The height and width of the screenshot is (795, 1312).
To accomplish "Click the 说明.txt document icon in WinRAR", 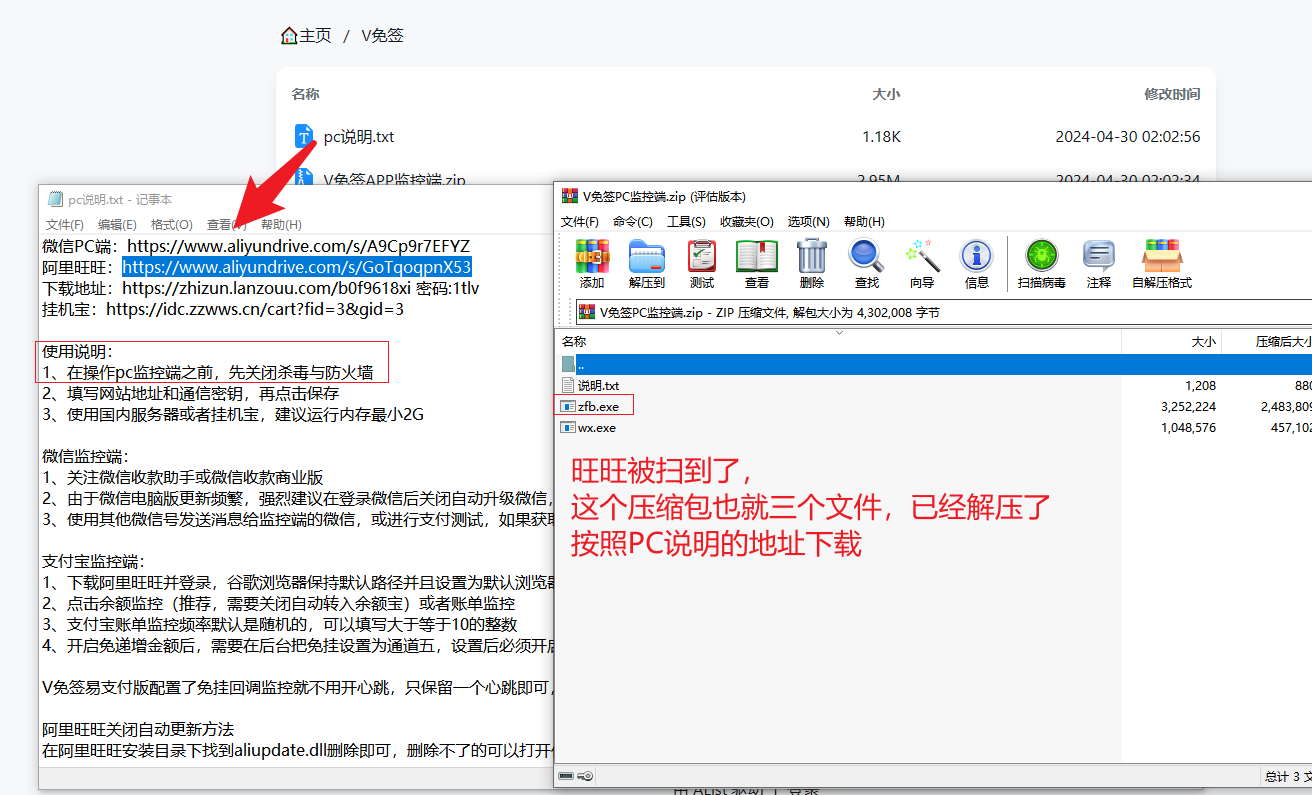I will (568, 385).
